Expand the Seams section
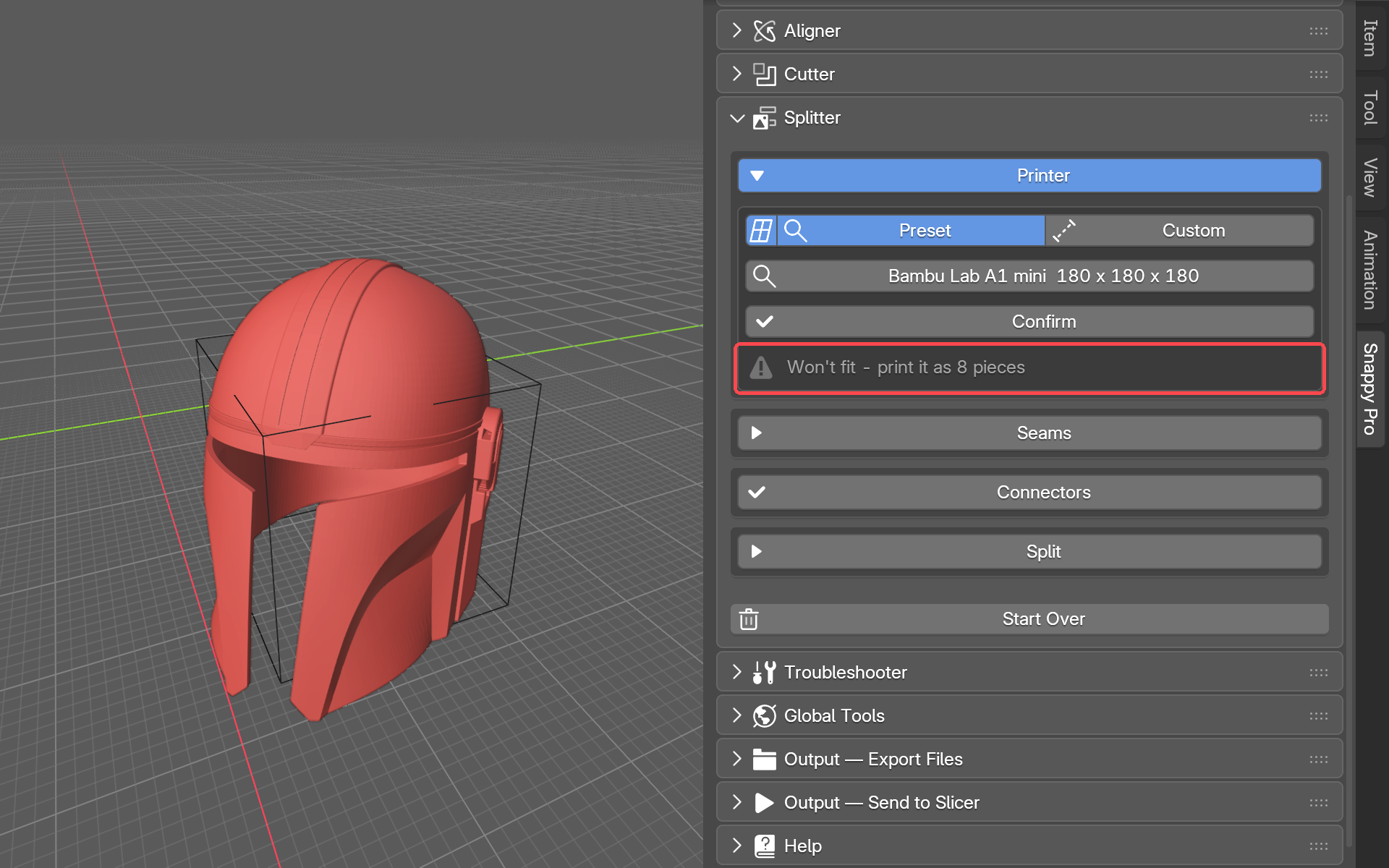This screenshot has height=868, width=1389. coord(1029,433)
